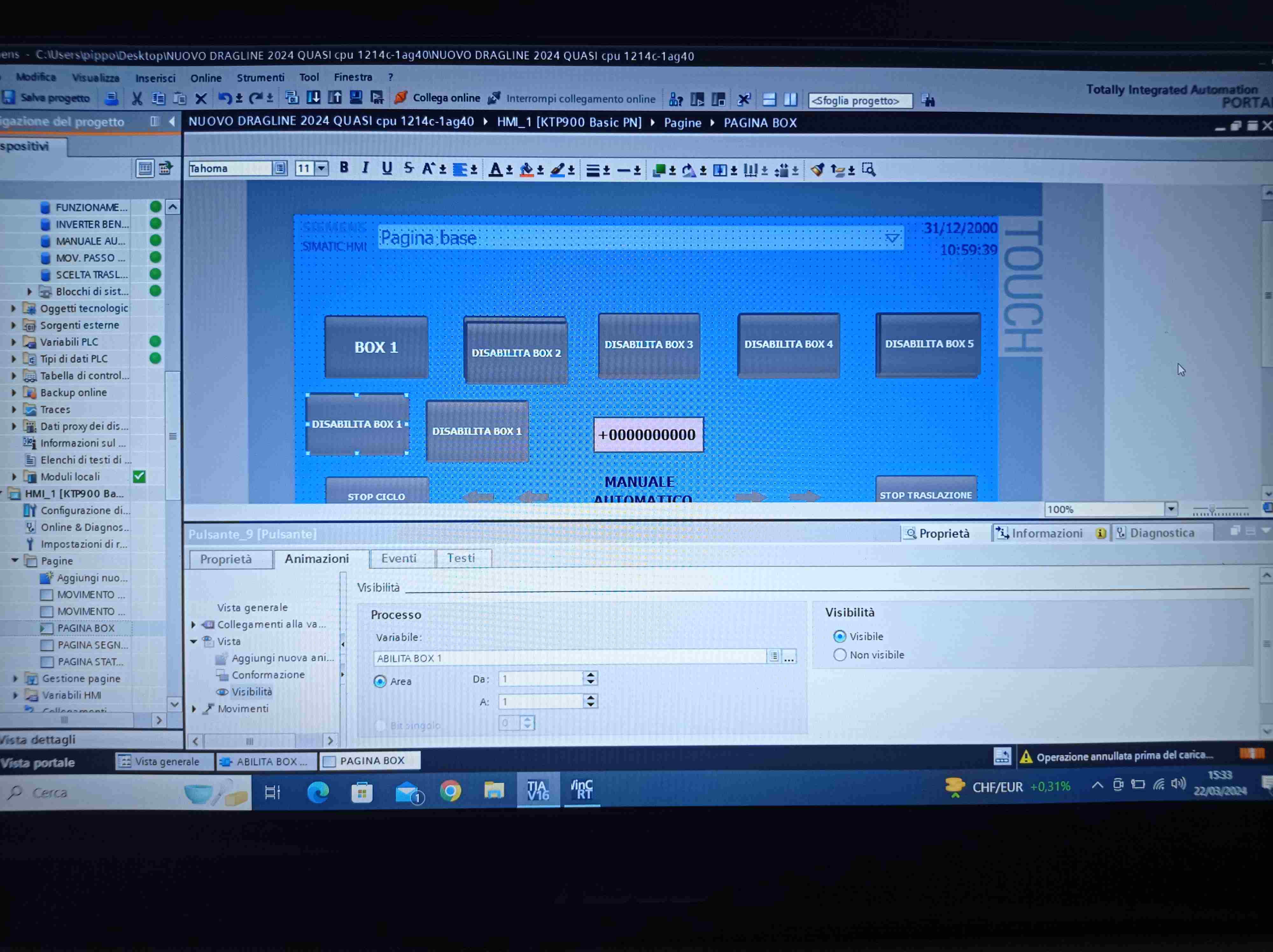
Task: Click the Salva progetto save icon
Action: coord(9,97)
